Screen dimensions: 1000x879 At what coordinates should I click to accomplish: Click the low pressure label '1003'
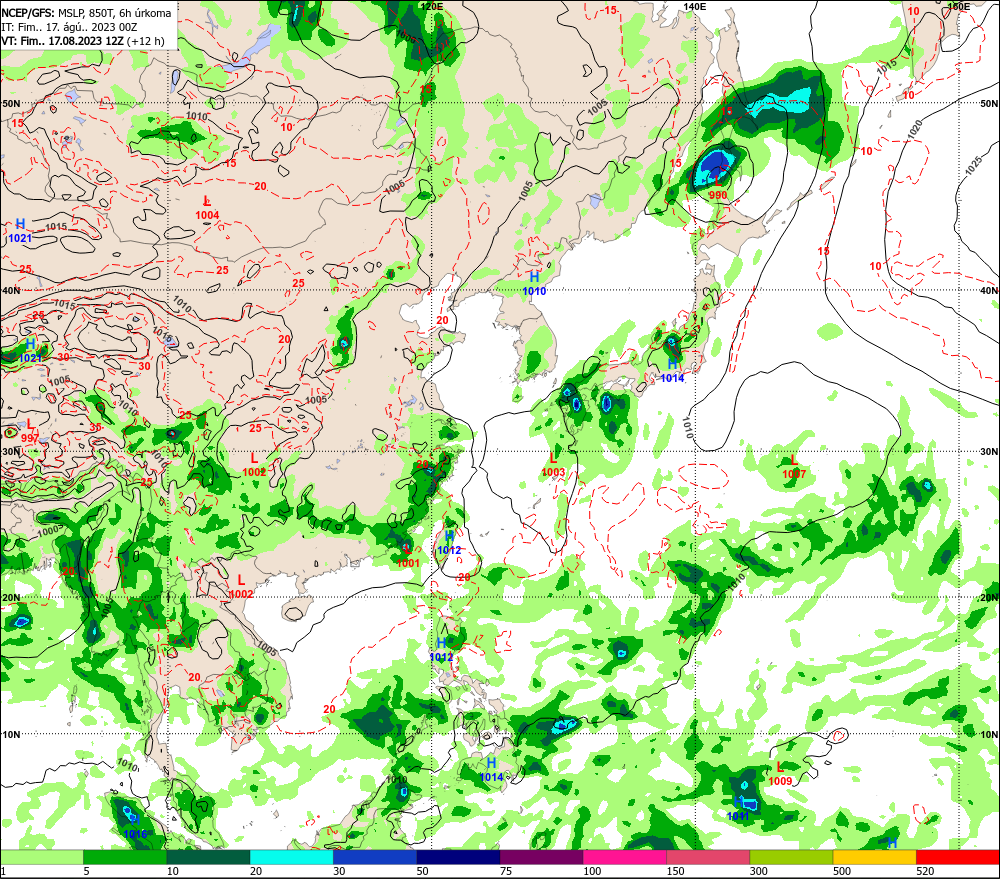tap(553, 472)
